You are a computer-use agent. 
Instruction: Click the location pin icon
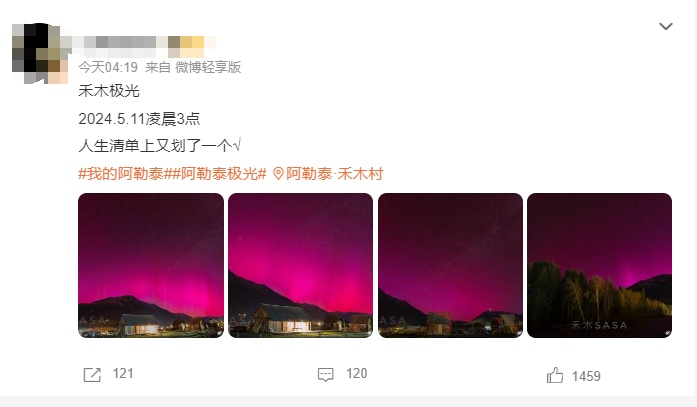[278, 174]
